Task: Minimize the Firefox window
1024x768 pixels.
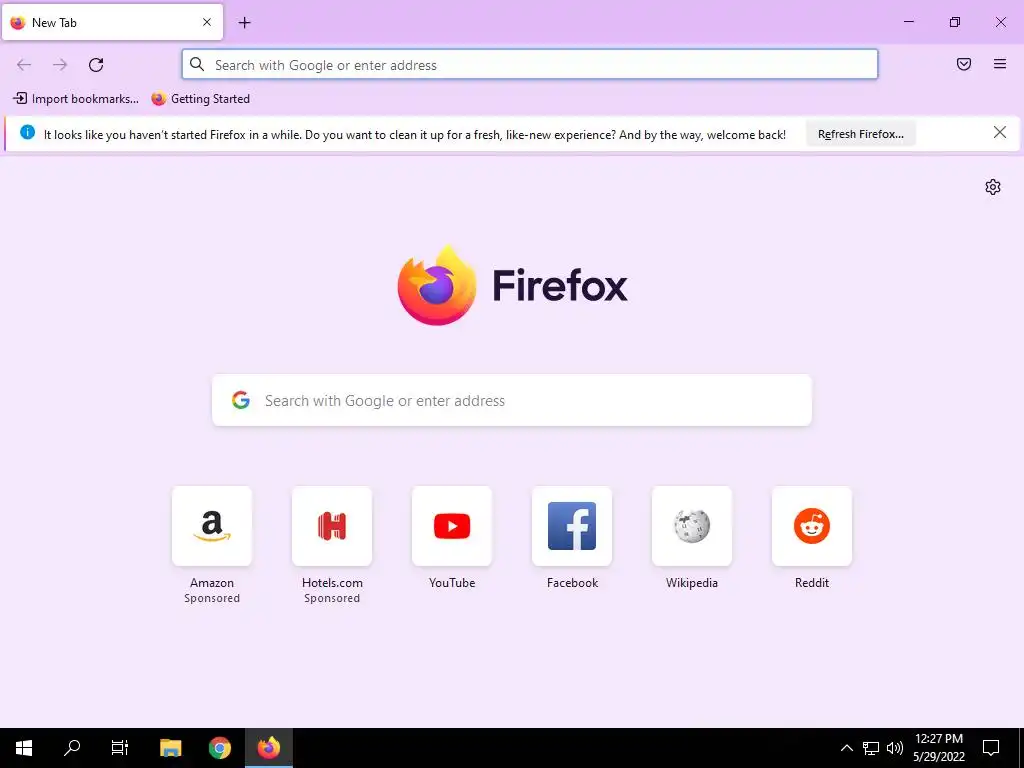Action: (908, 22)
